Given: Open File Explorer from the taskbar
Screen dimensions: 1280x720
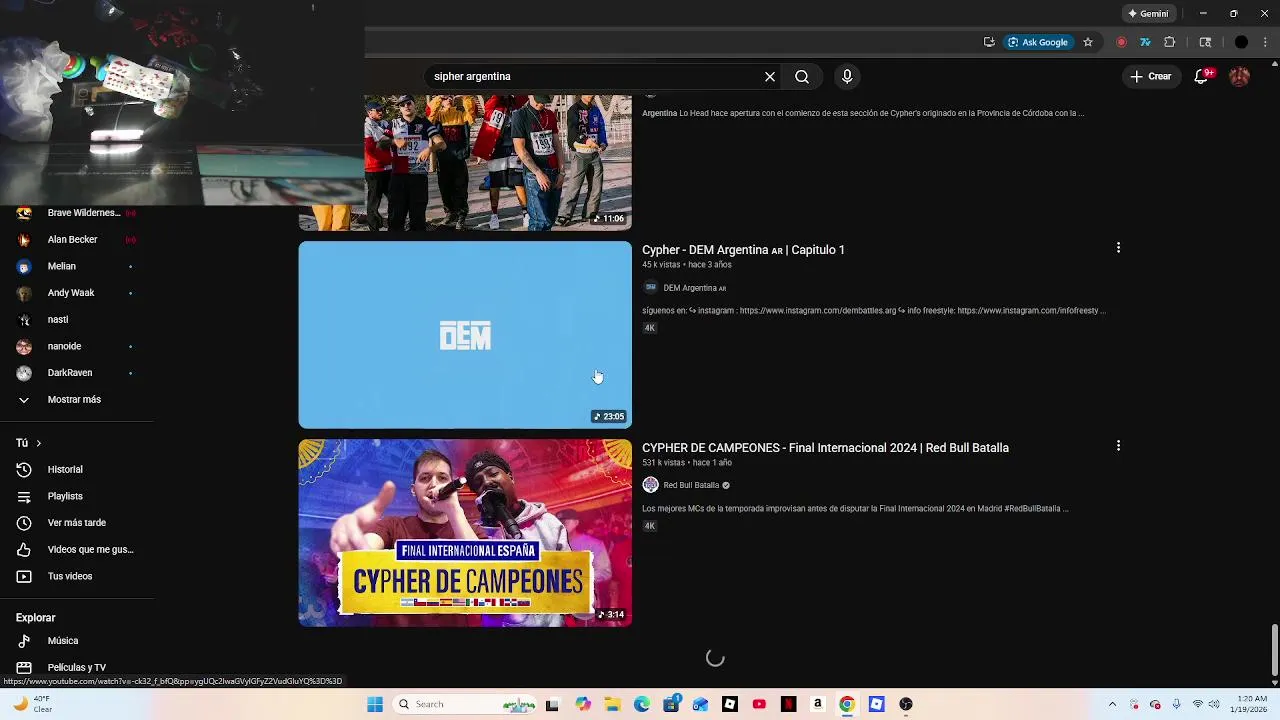Looking at the screenshot, I should click(x=612, y=704).
